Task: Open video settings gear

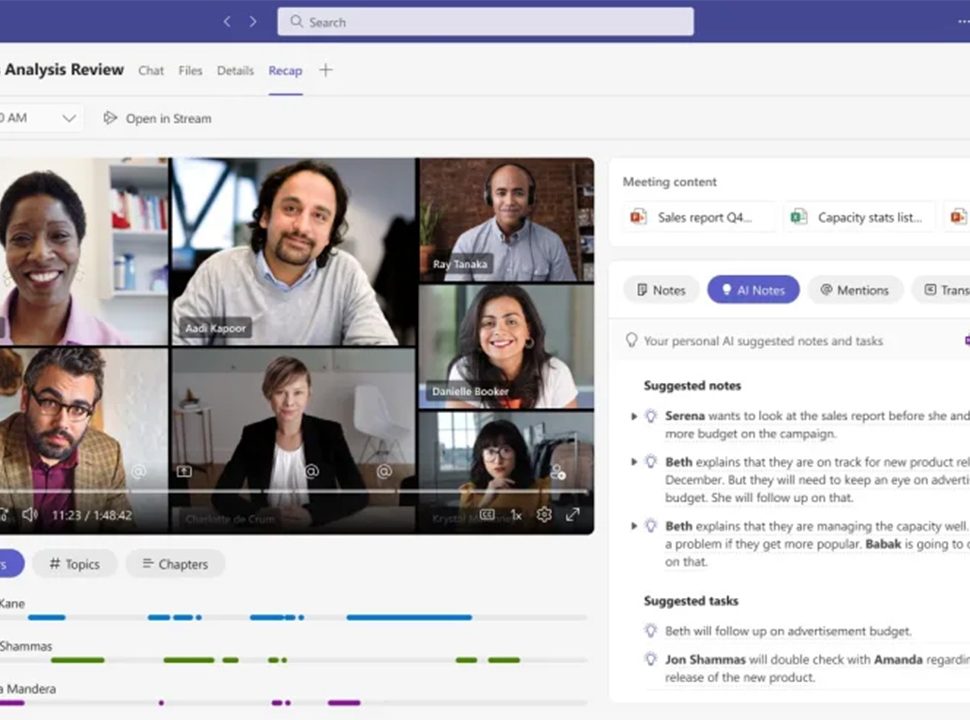Action: 544,515
